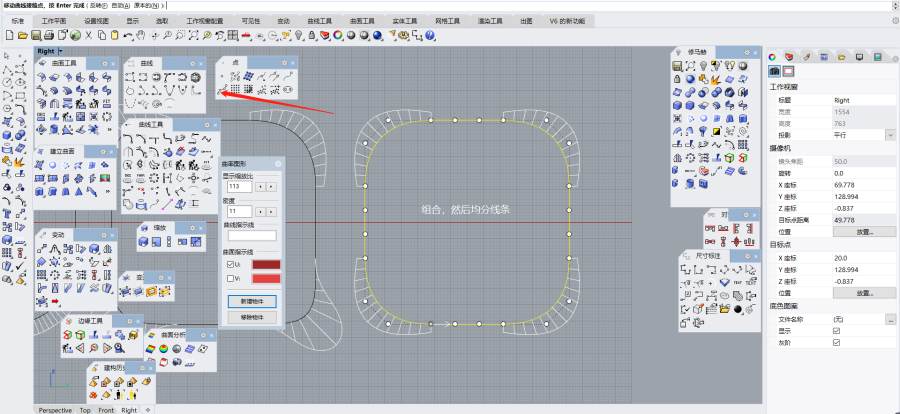The image size is (900, 414).
Task: Expand the 投影 projection dropdown
Action: point(889,134)
